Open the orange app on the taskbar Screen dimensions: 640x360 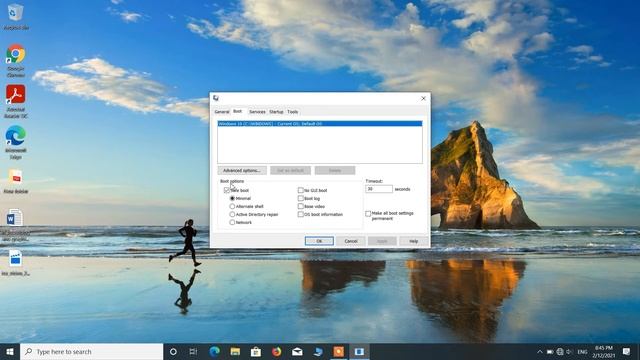339,351
